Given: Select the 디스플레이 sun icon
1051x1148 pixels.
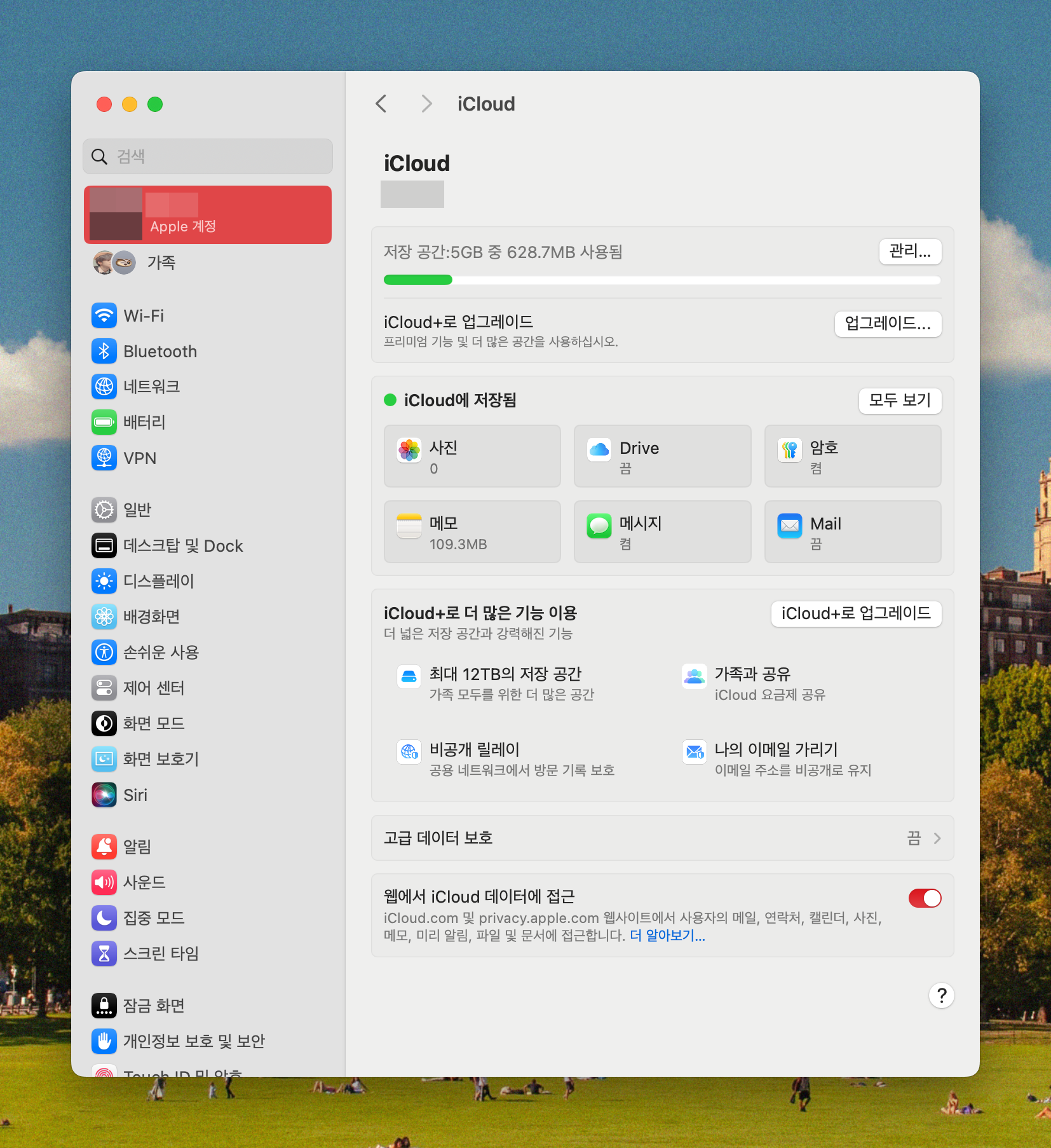Looking at the screenshot, I should click(x=104, y=581).
